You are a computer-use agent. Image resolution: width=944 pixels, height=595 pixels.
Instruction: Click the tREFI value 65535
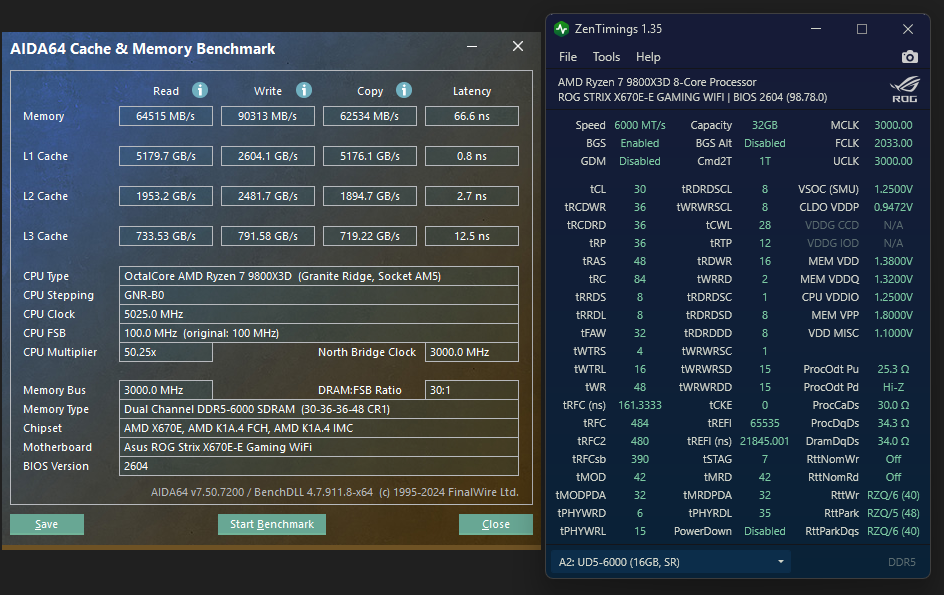[765, 423]
